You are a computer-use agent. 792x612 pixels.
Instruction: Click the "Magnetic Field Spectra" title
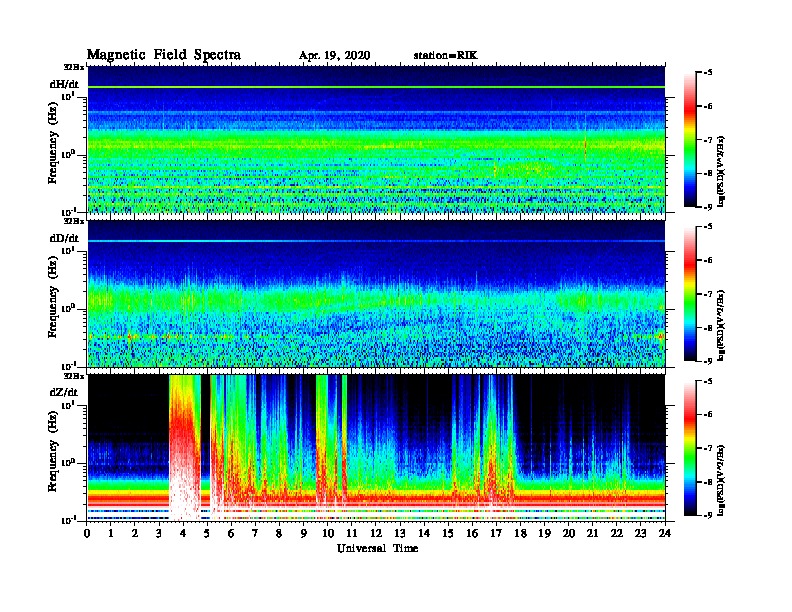(164, 55)
